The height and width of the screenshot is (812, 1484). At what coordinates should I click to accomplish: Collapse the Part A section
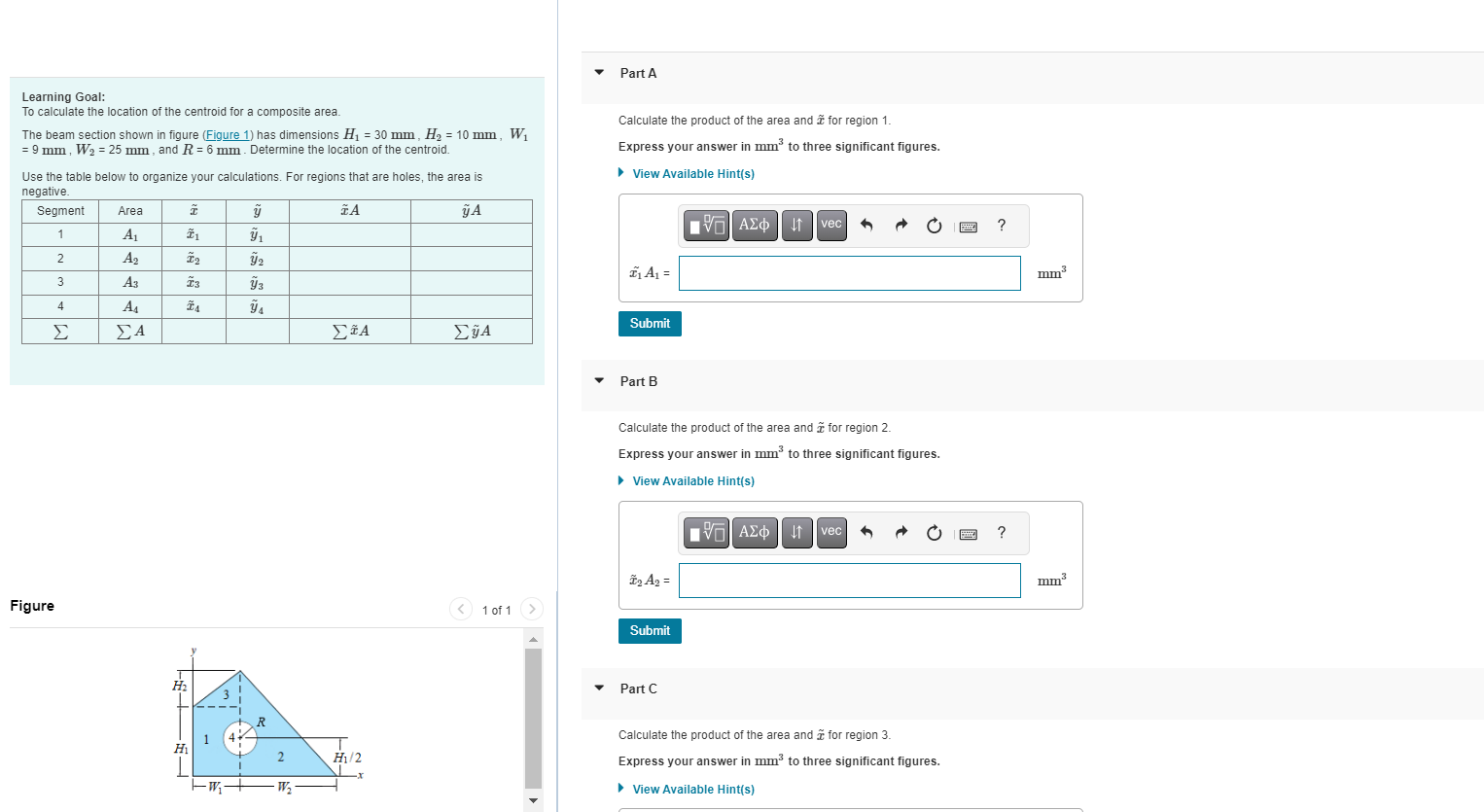[x=598, y=73]
